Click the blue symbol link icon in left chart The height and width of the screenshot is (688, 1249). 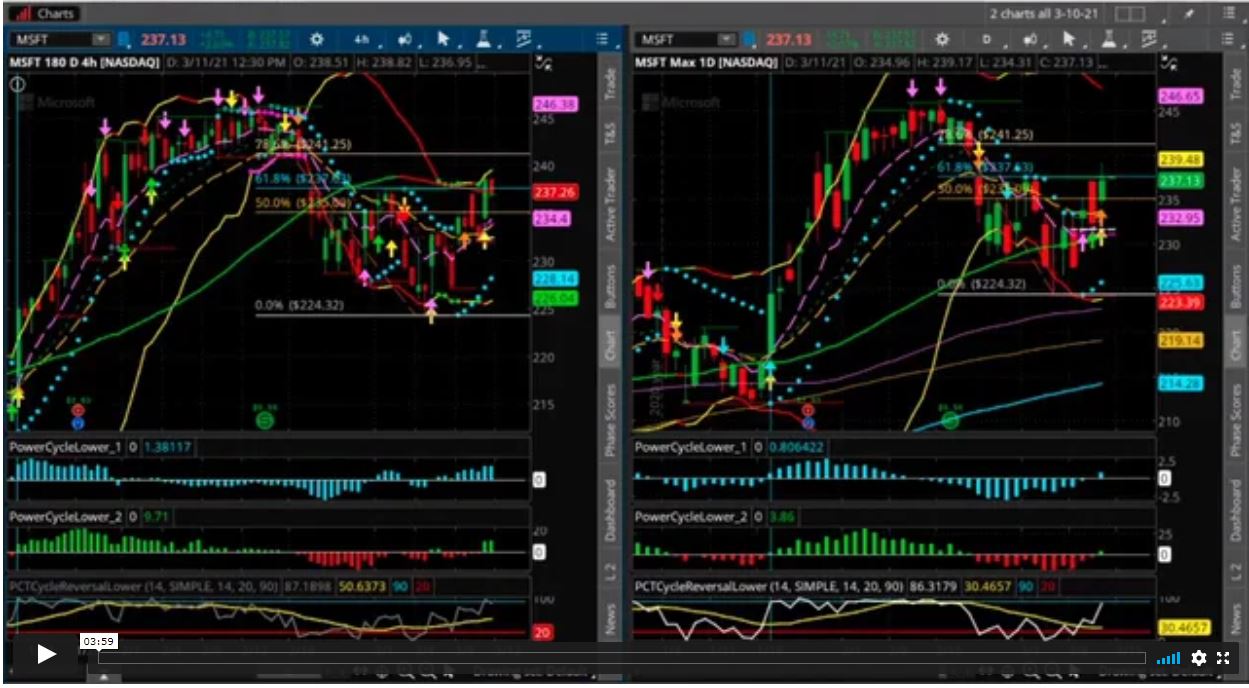click(124, 39)
